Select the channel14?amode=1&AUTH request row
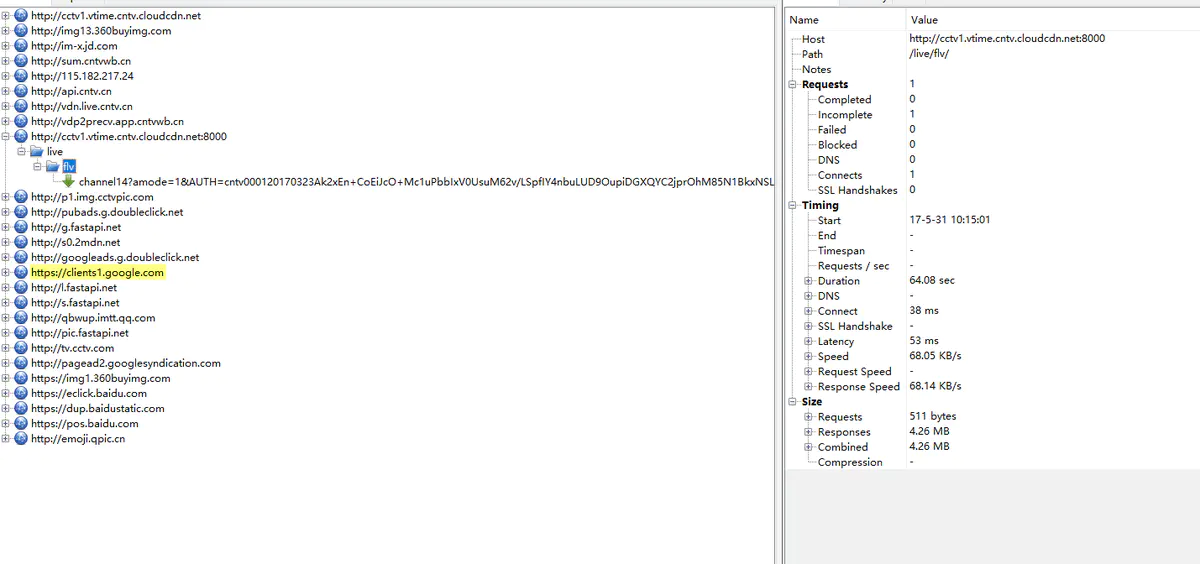 pyautogui.click(x=426, y=182)
